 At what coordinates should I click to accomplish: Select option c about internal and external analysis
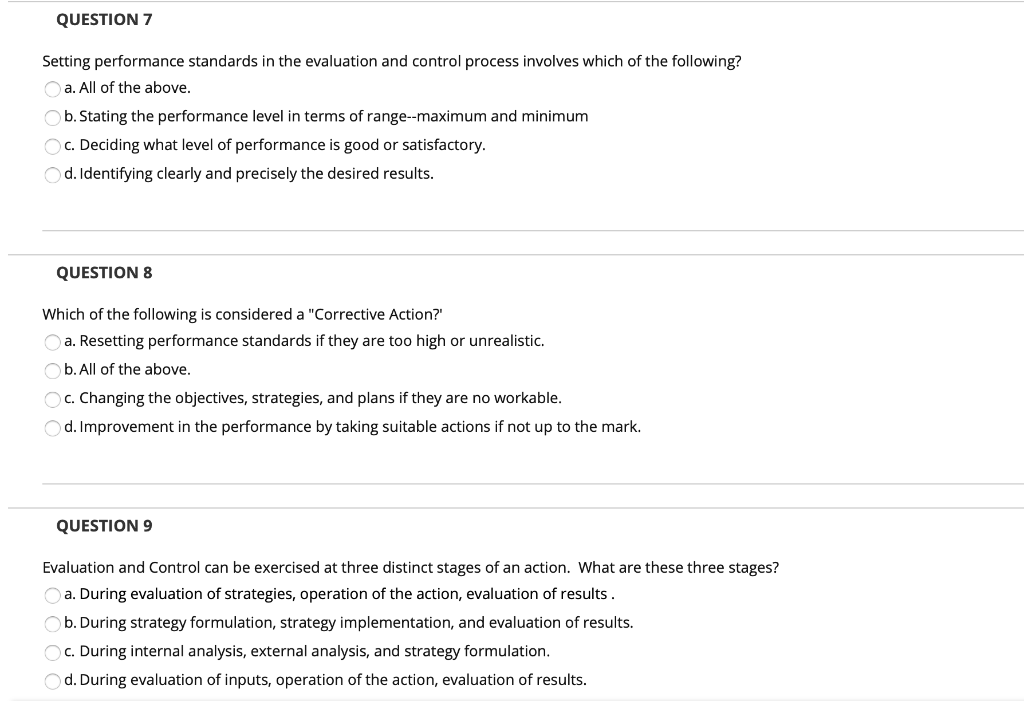(52, 651)
